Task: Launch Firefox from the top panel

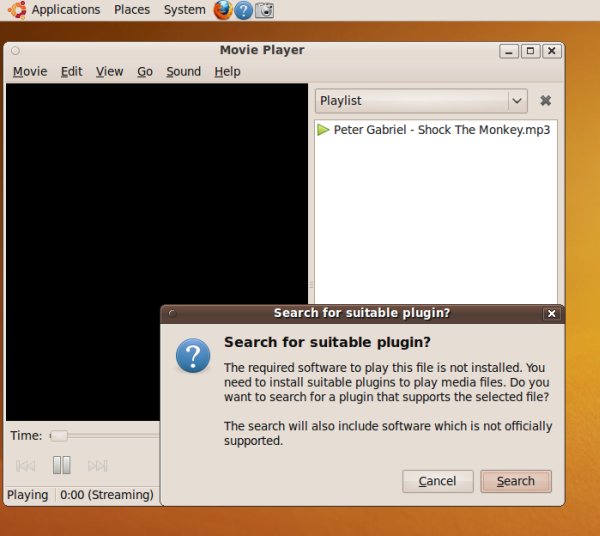Action: coord(223,10)
